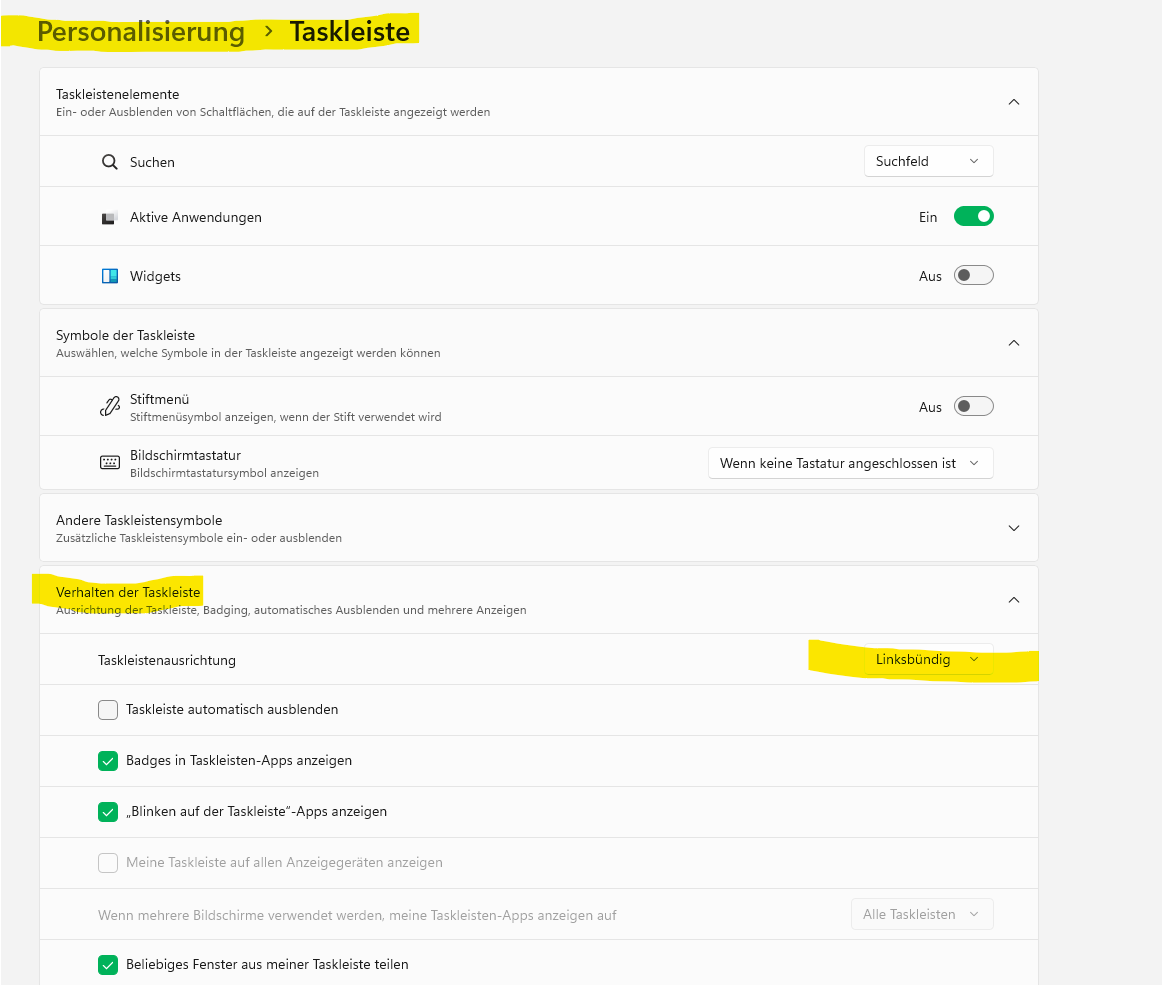Expand Andere Taskleistensymbole section
This screenshot has width=1162, height=985.
(1014, 528)
